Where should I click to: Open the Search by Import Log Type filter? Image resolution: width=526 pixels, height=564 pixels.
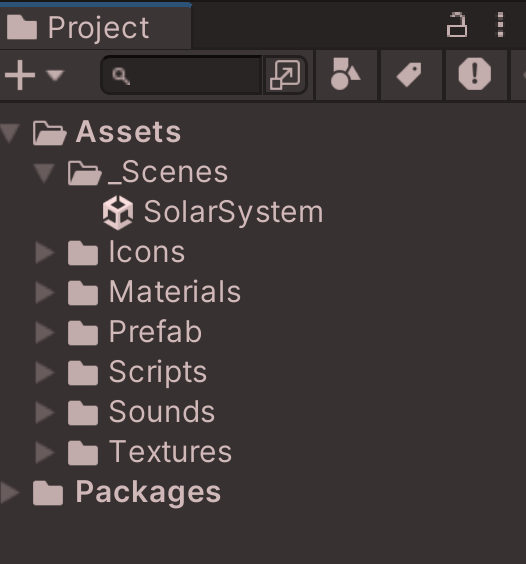476,74
